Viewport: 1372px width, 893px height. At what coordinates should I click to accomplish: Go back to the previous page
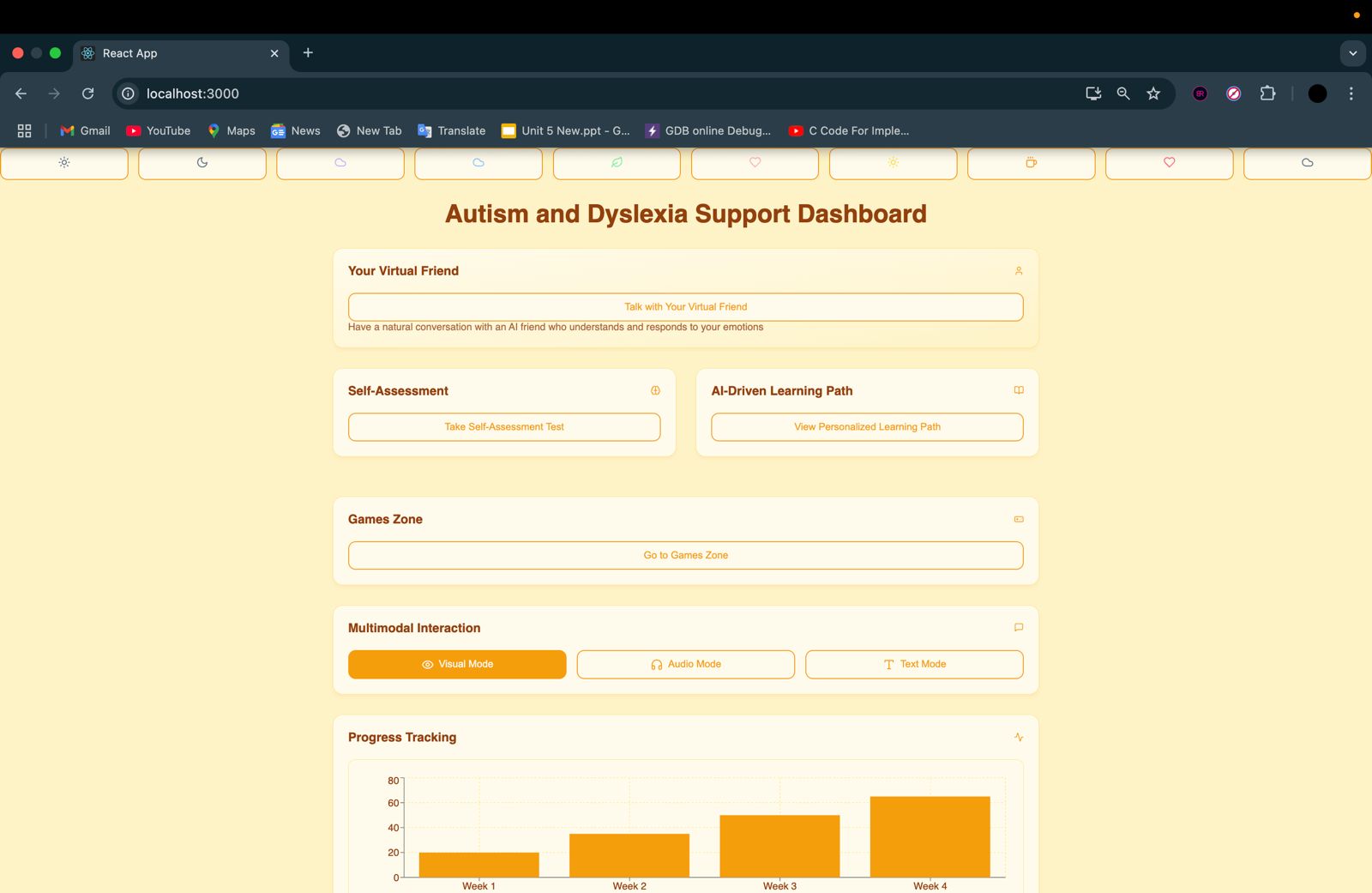21,94
